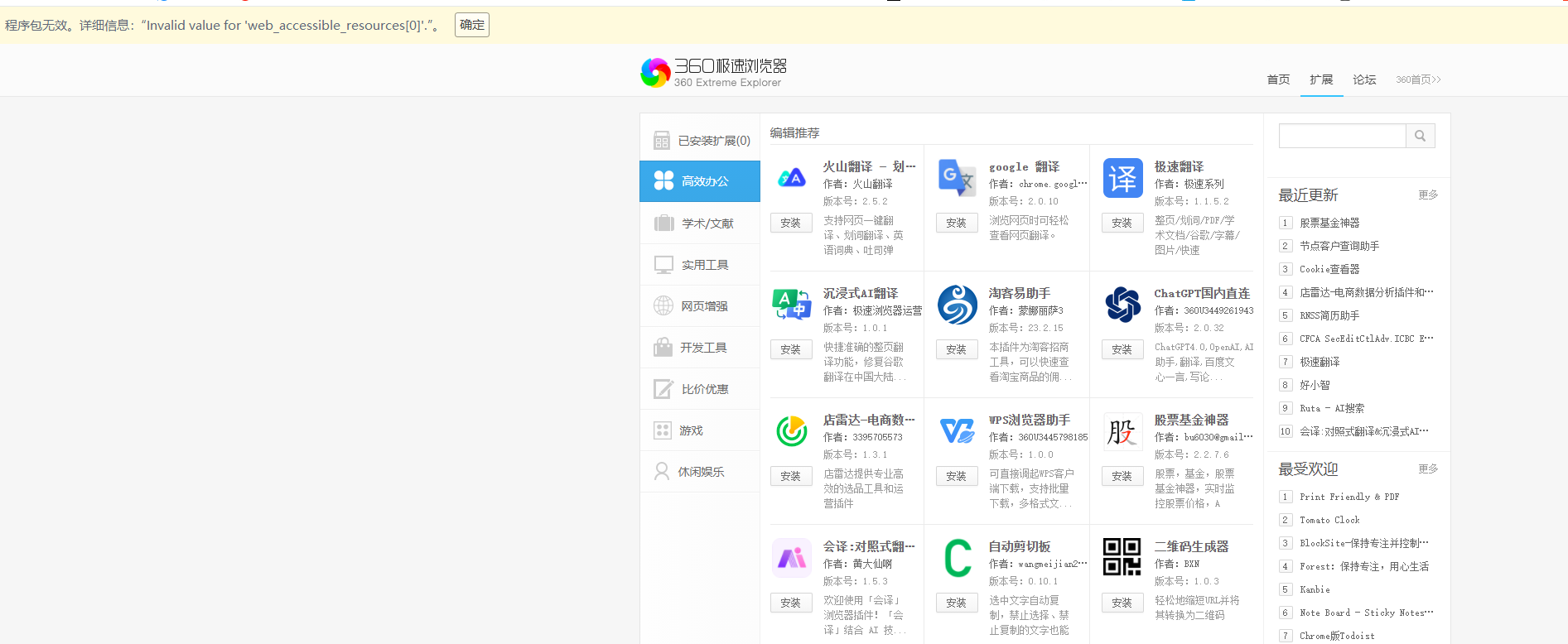Open the WPS浏览器助手 extension icon

tap(958, 431)
